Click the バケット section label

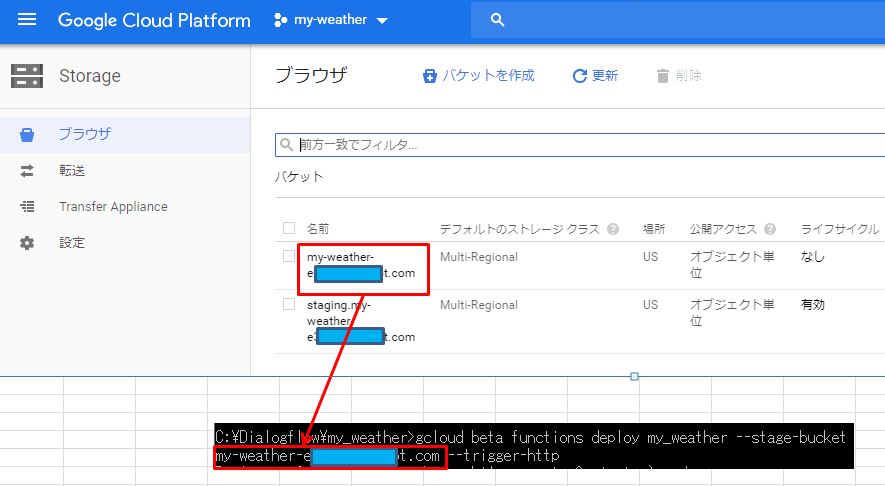click(299, 177)
